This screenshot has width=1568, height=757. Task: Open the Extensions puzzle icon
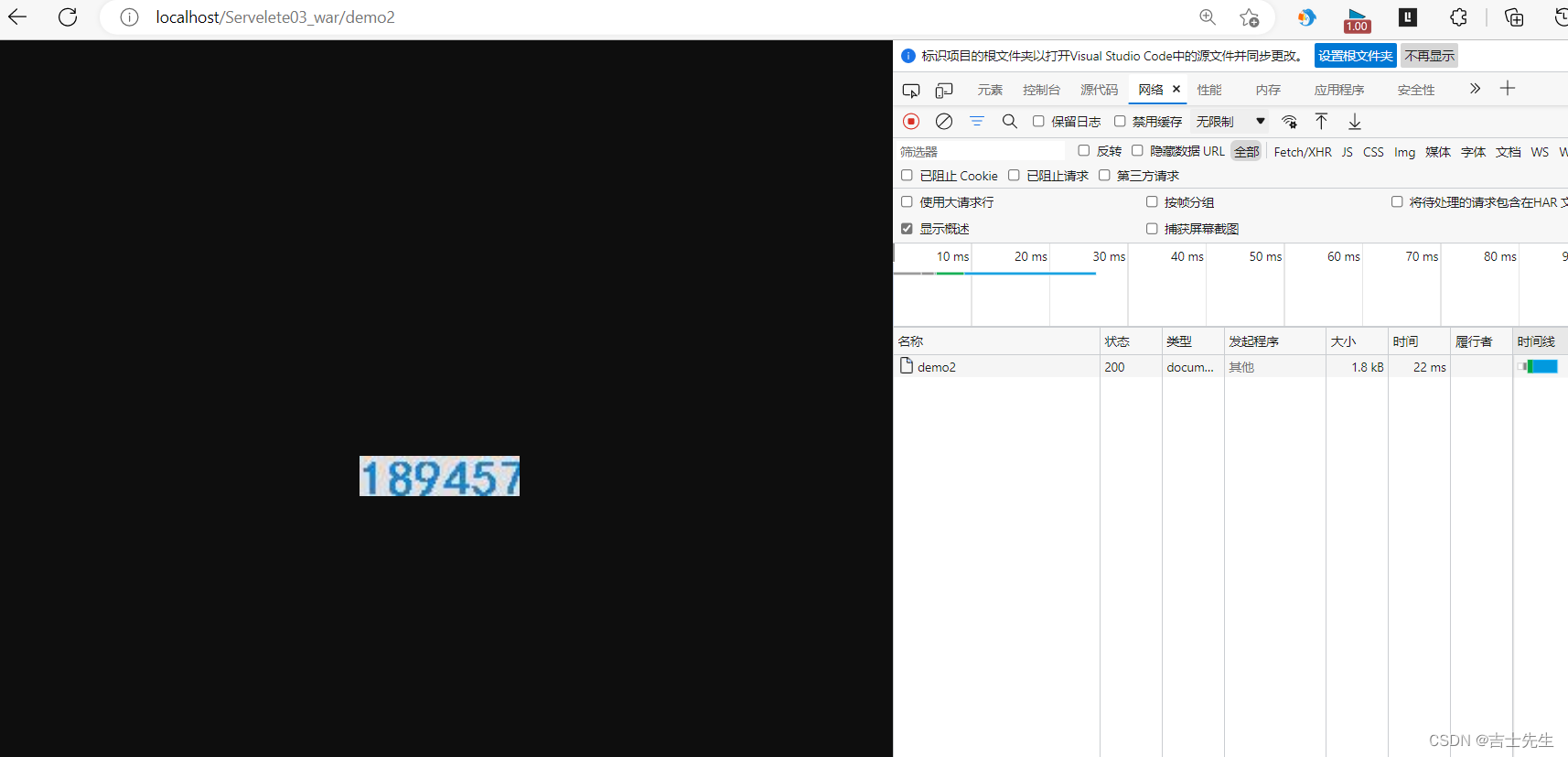pyautogui.click(x=1458, y=17)
